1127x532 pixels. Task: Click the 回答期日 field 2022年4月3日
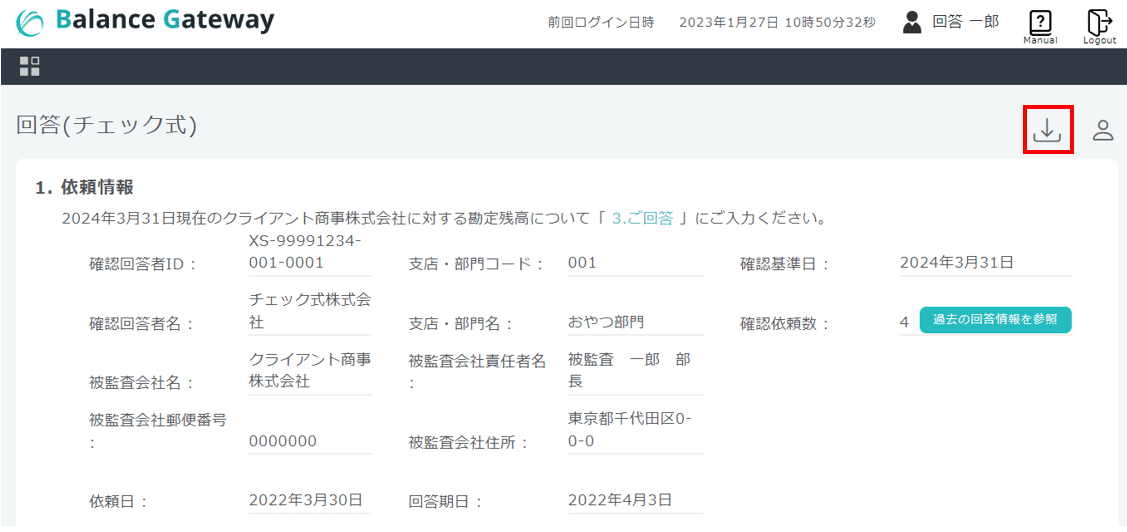[x=635, y=500]
